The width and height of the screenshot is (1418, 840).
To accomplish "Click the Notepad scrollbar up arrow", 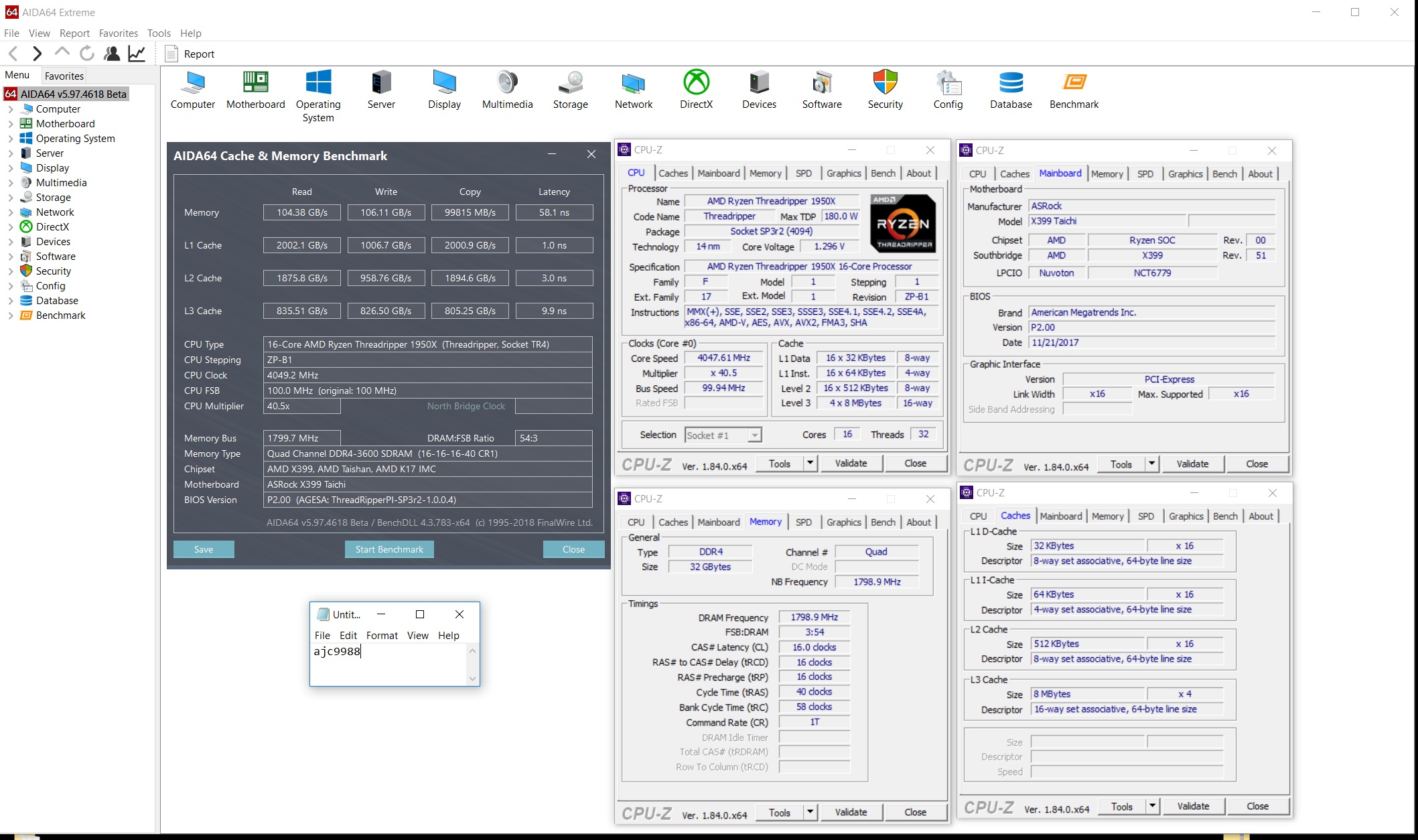I will point(472,651).
